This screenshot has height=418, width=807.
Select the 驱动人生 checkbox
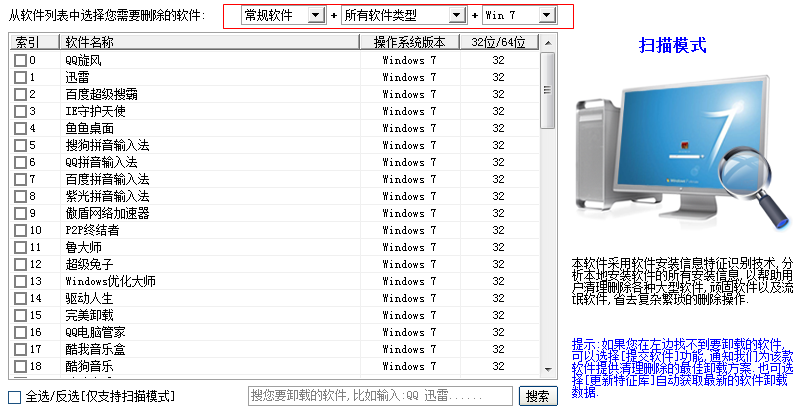20,299
